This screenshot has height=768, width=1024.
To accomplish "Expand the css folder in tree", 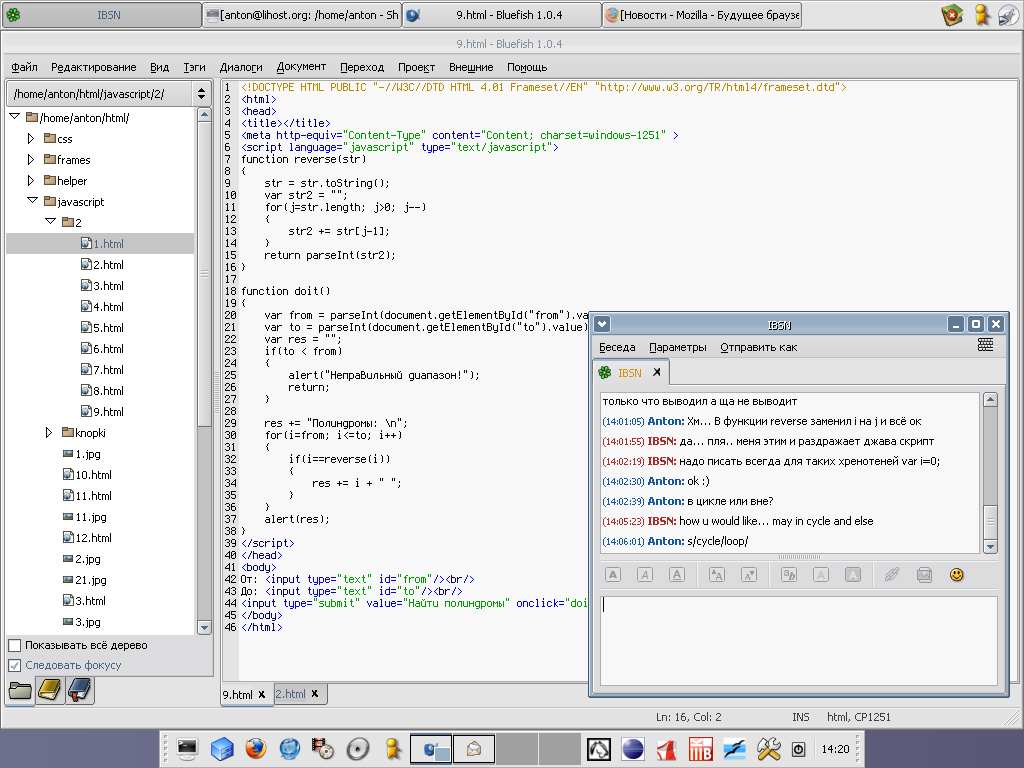I will point(31,138).
